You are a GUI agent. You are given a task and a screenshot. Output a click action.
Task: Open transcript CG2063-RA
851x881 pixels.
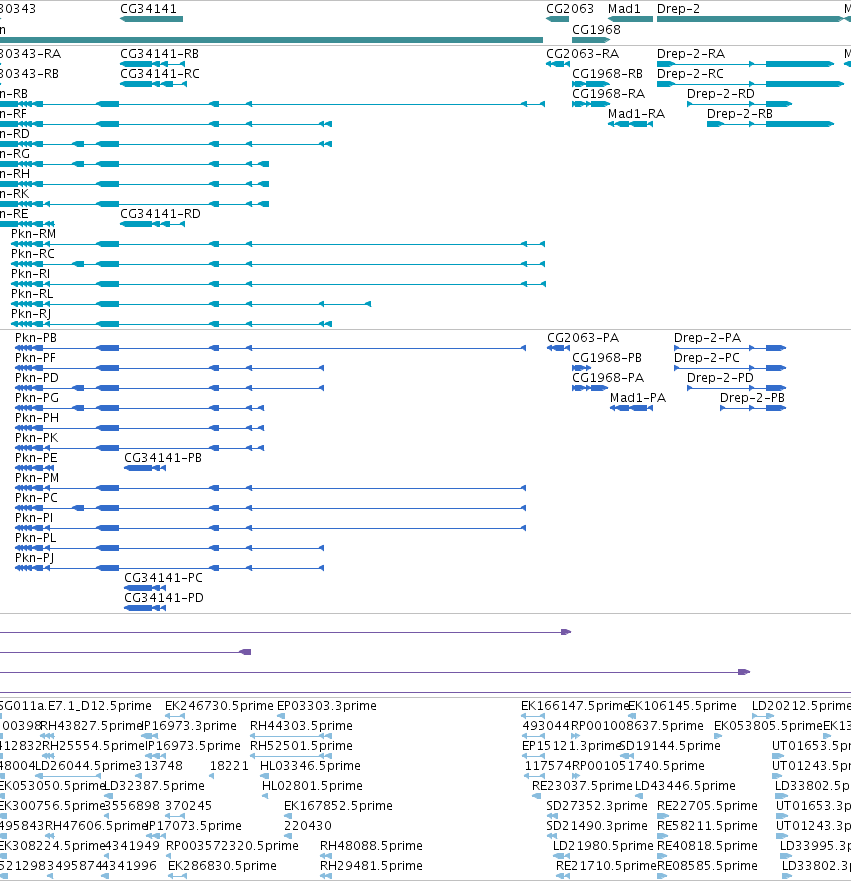point(582,54)
